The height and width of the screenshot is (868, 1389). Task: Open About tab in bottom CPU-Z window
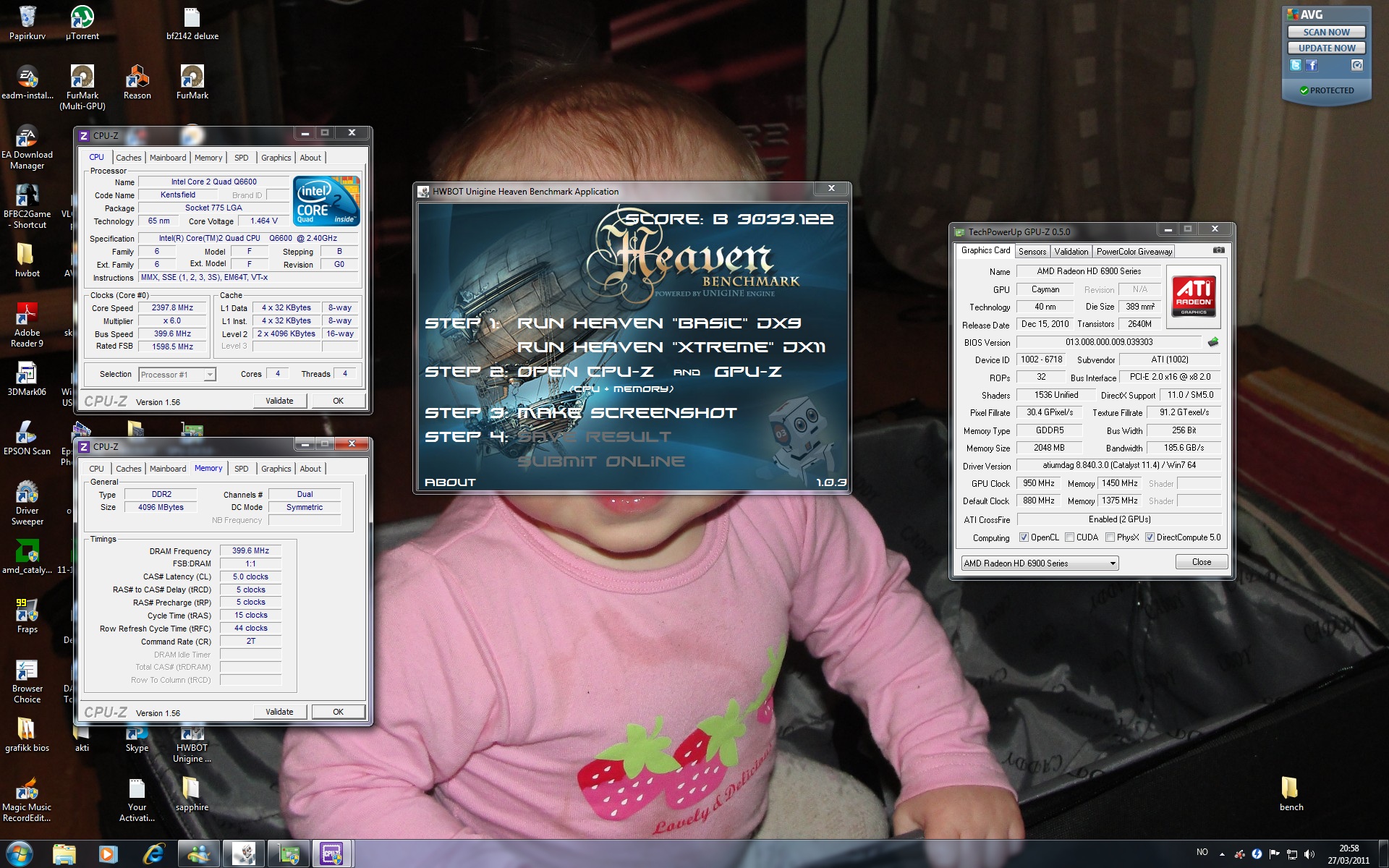tap(310, 469)
